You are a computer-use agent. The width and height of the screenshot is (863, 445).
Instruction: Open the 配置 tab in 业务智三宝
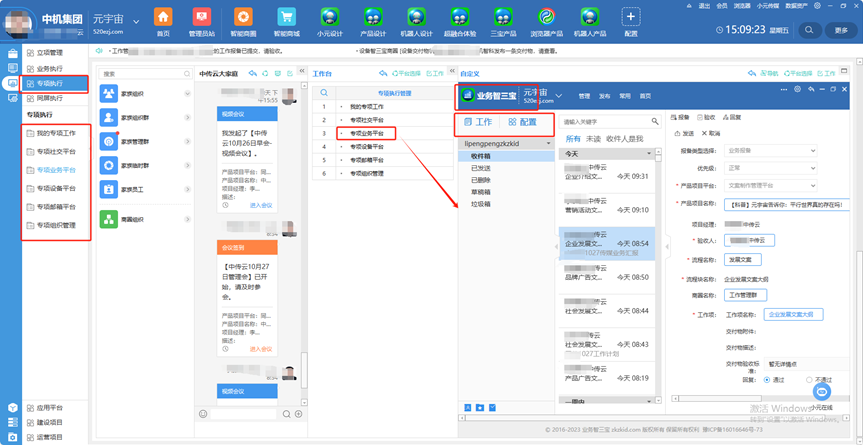[522, 122]
